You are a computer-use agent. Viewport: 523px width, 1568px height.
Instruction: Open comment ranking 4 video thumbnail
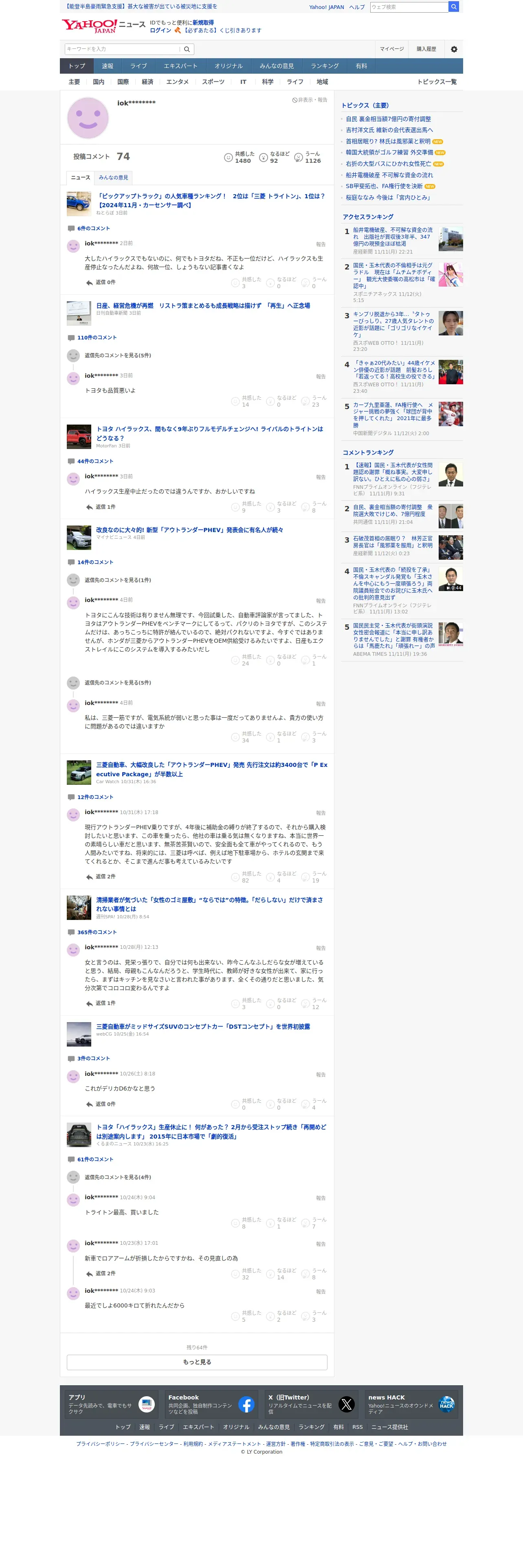coord(450,580)
